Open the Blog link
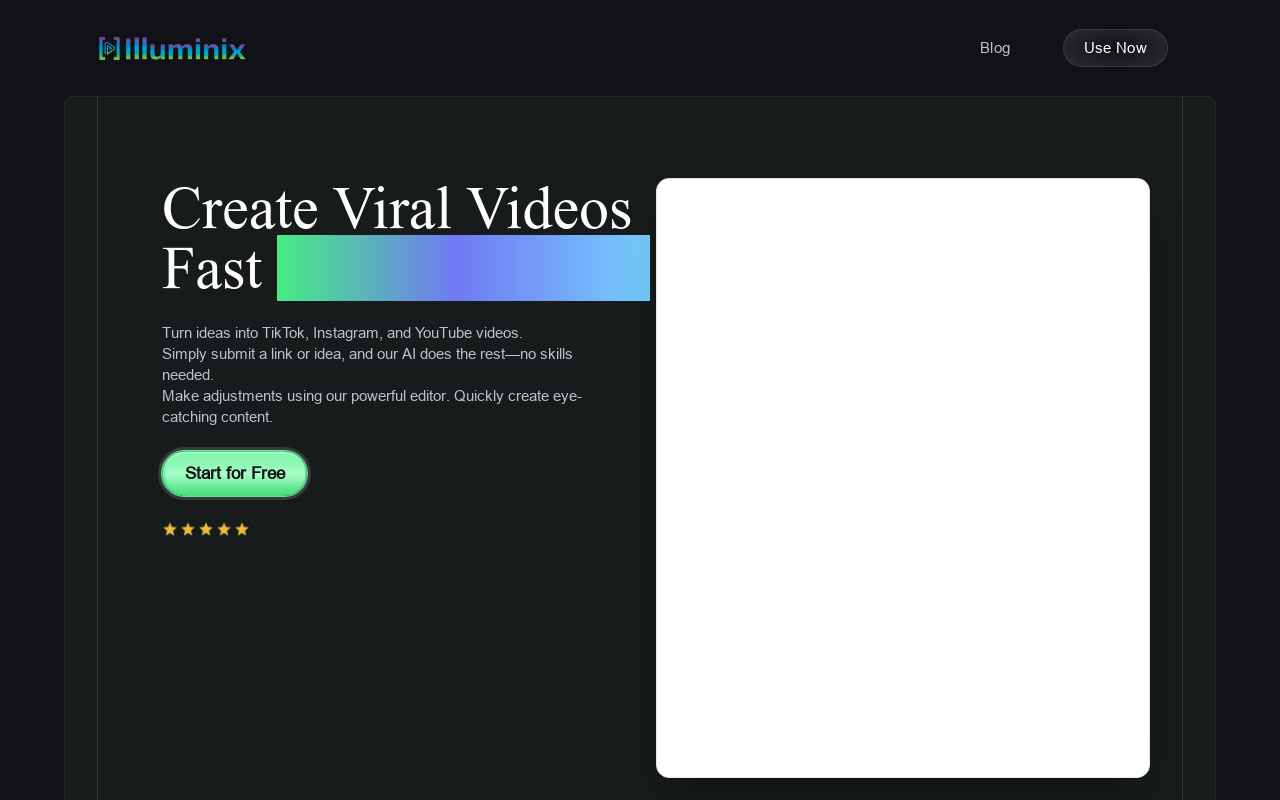Viewport: 1280px width, 800px height. click(x=995, y=48)
